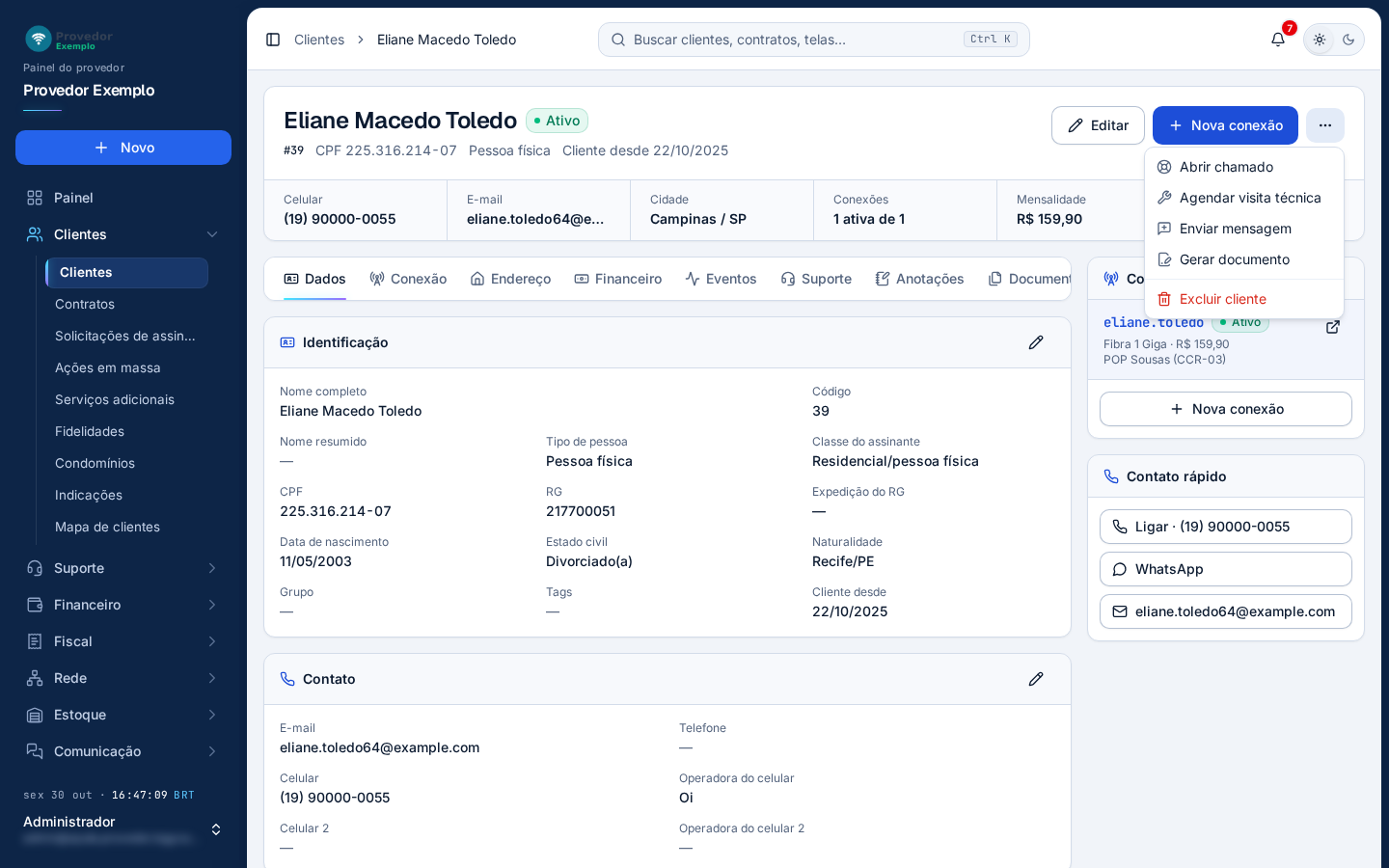Click the more options ellipsis button

[1325, 125]
